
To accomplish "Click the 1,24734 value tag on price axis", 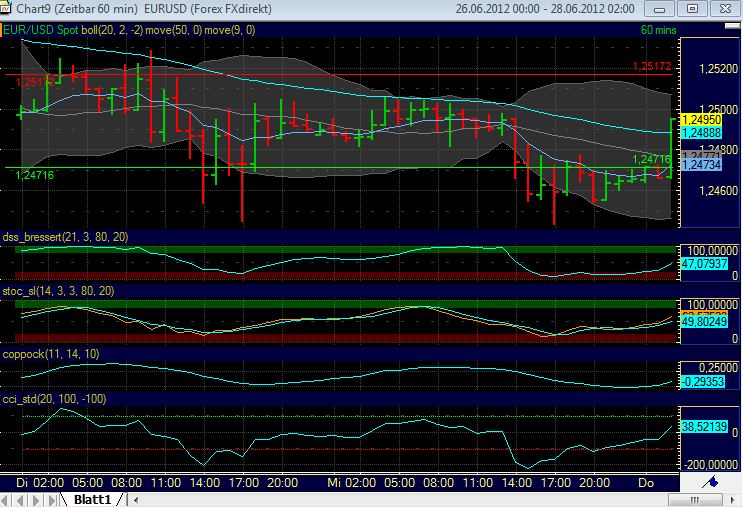I will pos(702,165).
